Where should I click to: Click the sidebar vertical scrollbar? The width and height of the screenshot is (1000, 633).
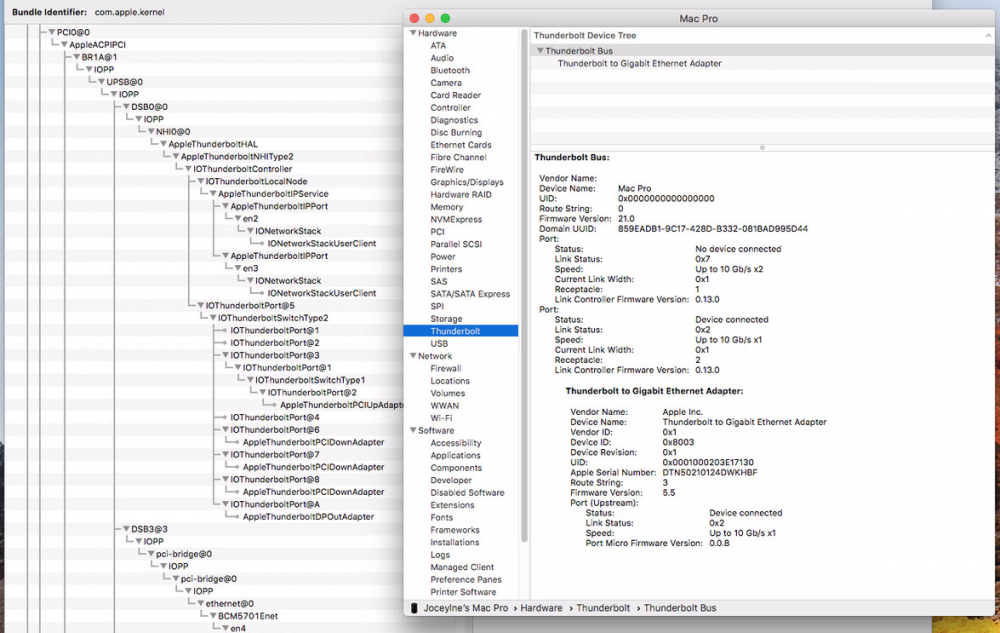[524, 285]
